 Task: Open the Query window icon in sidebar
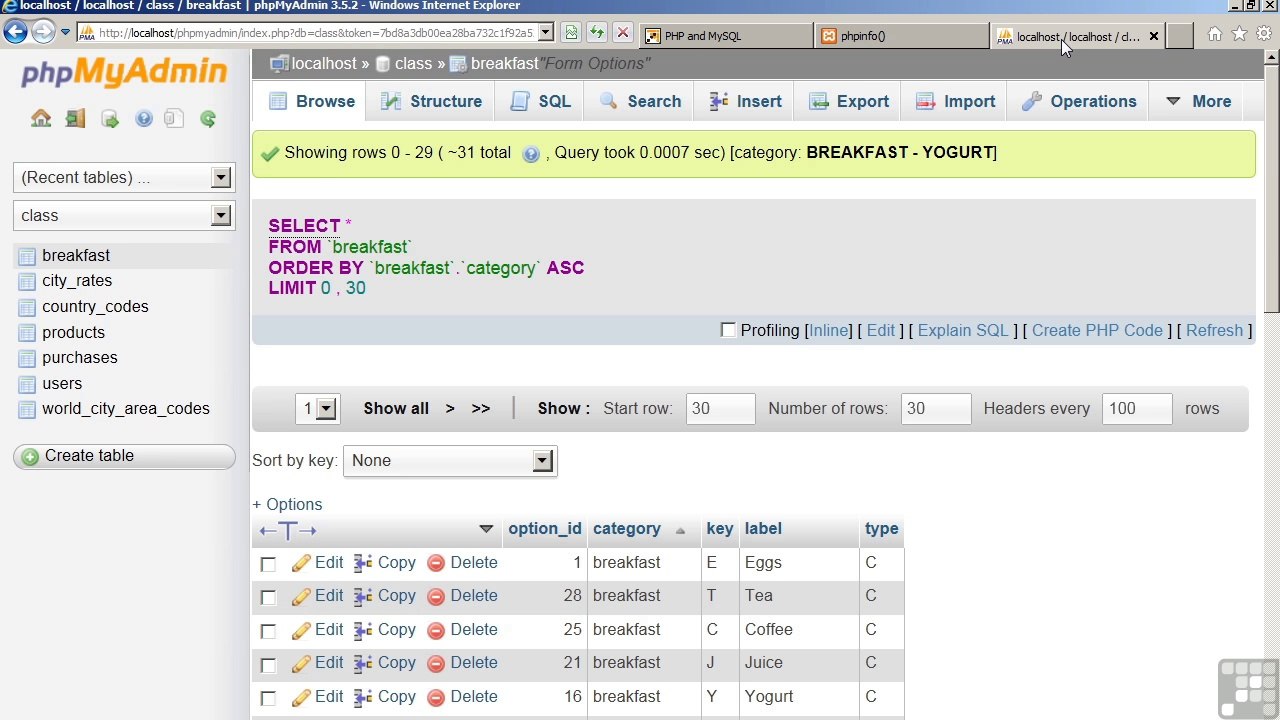point(110,119)
